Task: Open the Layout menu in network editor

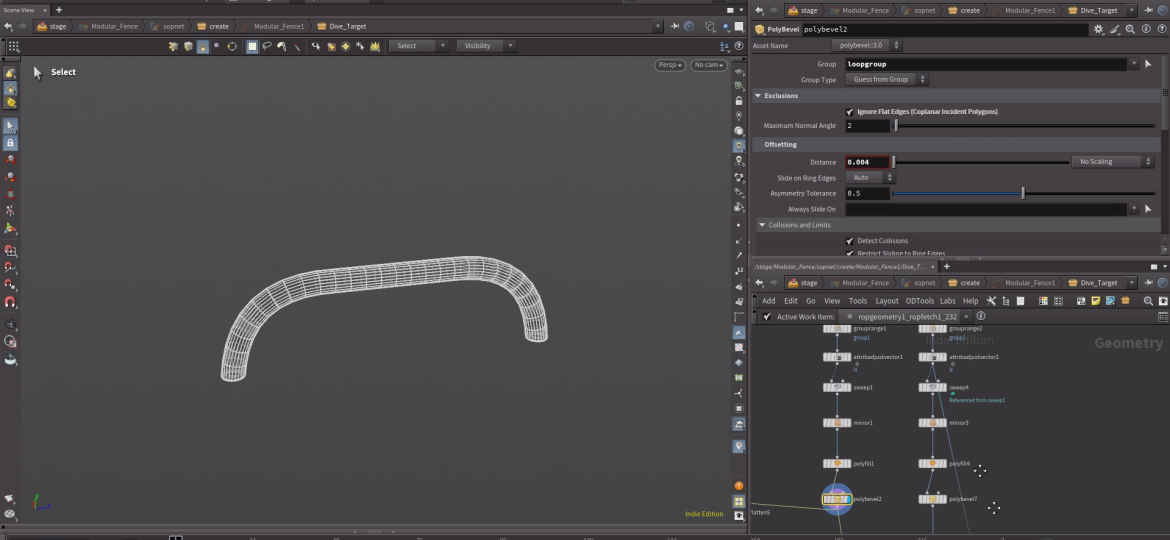Action: point(887,301)
